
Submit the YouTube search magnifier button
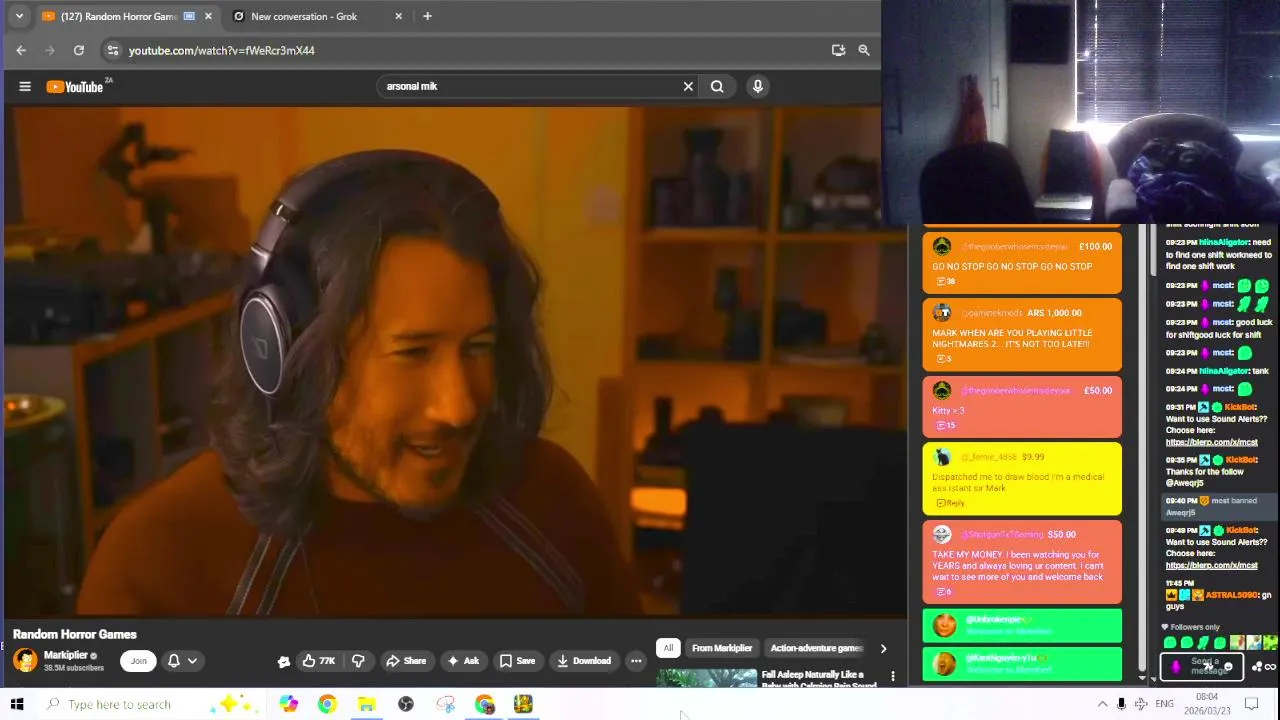click(717, 86)
